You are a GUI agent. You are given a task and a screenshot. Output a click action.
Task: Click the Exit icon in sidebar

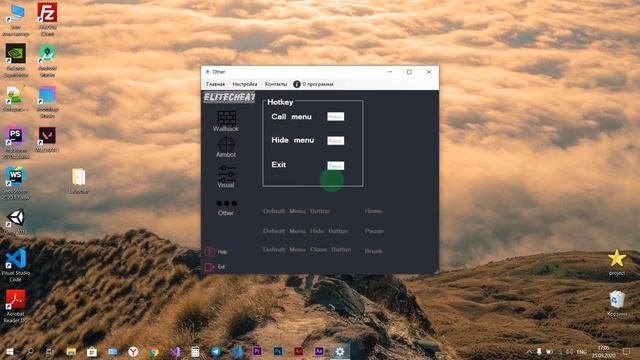point(209,267)
